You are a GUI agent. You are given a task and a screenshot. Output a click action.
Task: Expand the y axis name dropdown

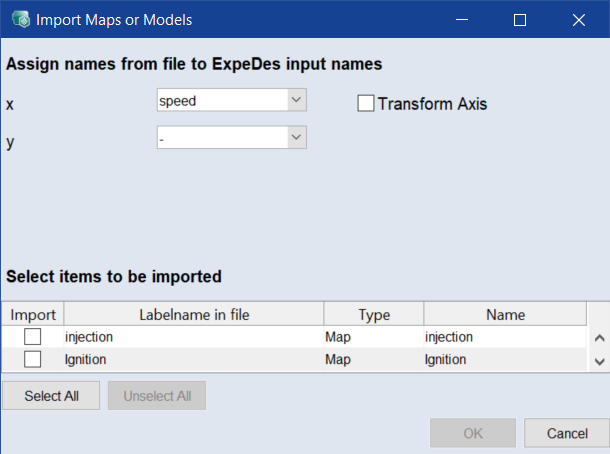pos(231,137)
